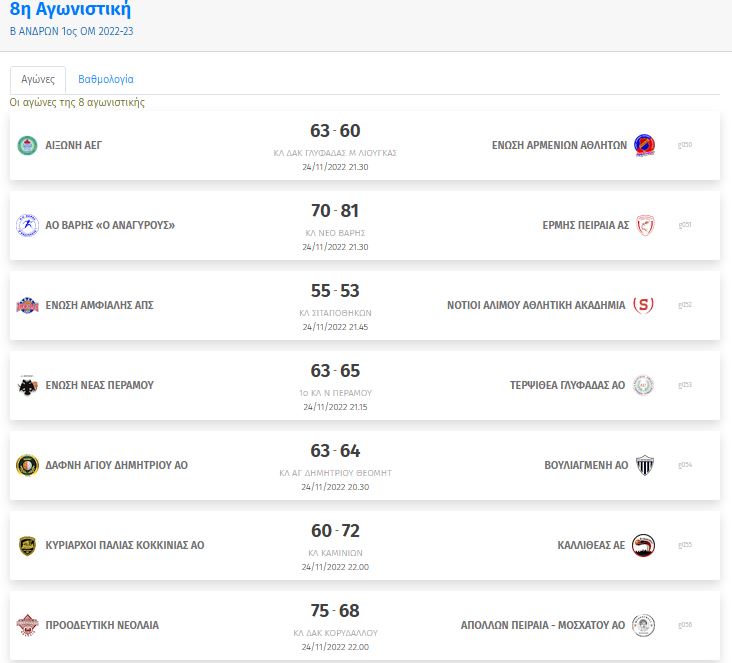The width and height of the screenshot is (732, 663).
Task: Open the Β ΑΝΔΡΩΝ 1ος ΟΜ 2022-23 link
Action: pyautogui.click(x=71, y=32)
